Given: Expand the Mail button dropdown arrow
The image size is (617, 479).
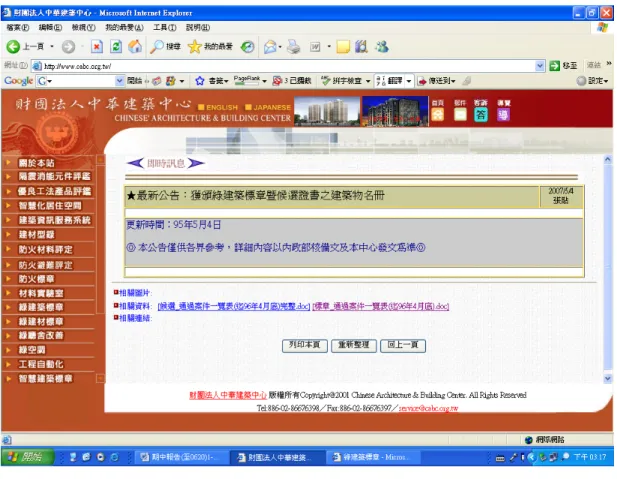Looking at the screenshot, I should tap(280, 47).
